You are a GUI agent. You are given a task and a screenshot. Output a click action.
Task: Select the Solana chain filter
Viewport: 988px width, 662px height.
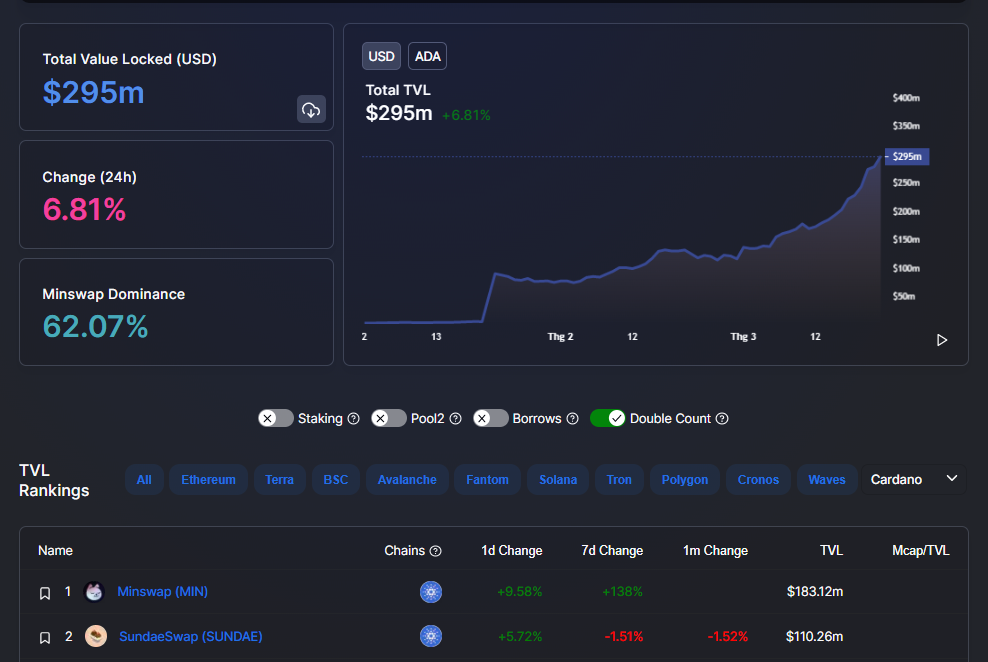(558, 479)
